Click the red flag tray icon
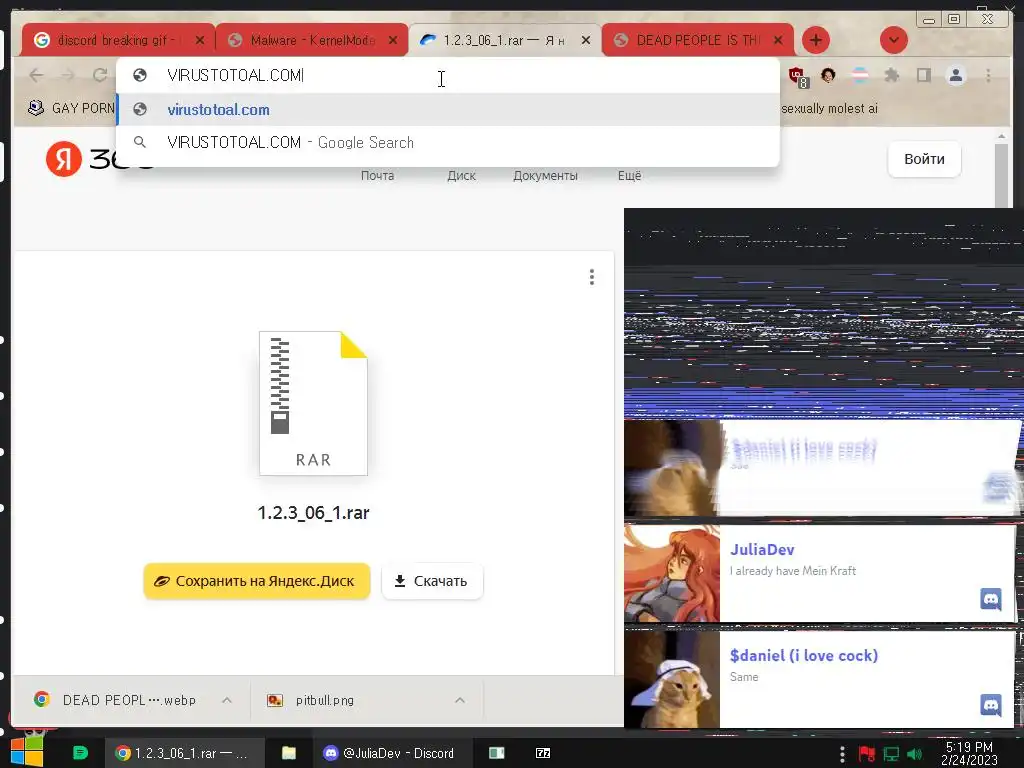Viewport: 1024px width, 768px height. point(867,754)
